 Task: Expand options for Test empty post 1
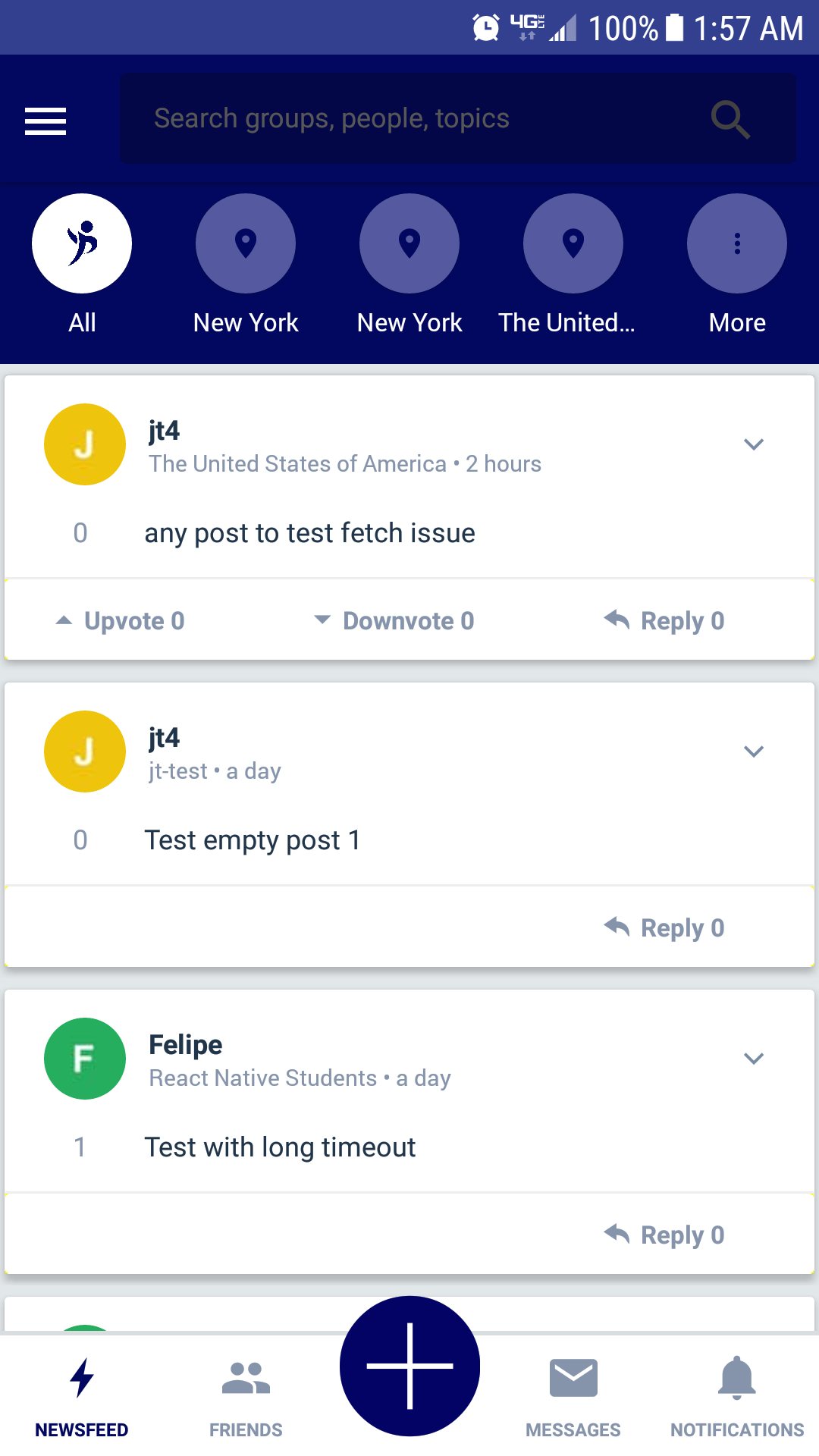[753, 752]
